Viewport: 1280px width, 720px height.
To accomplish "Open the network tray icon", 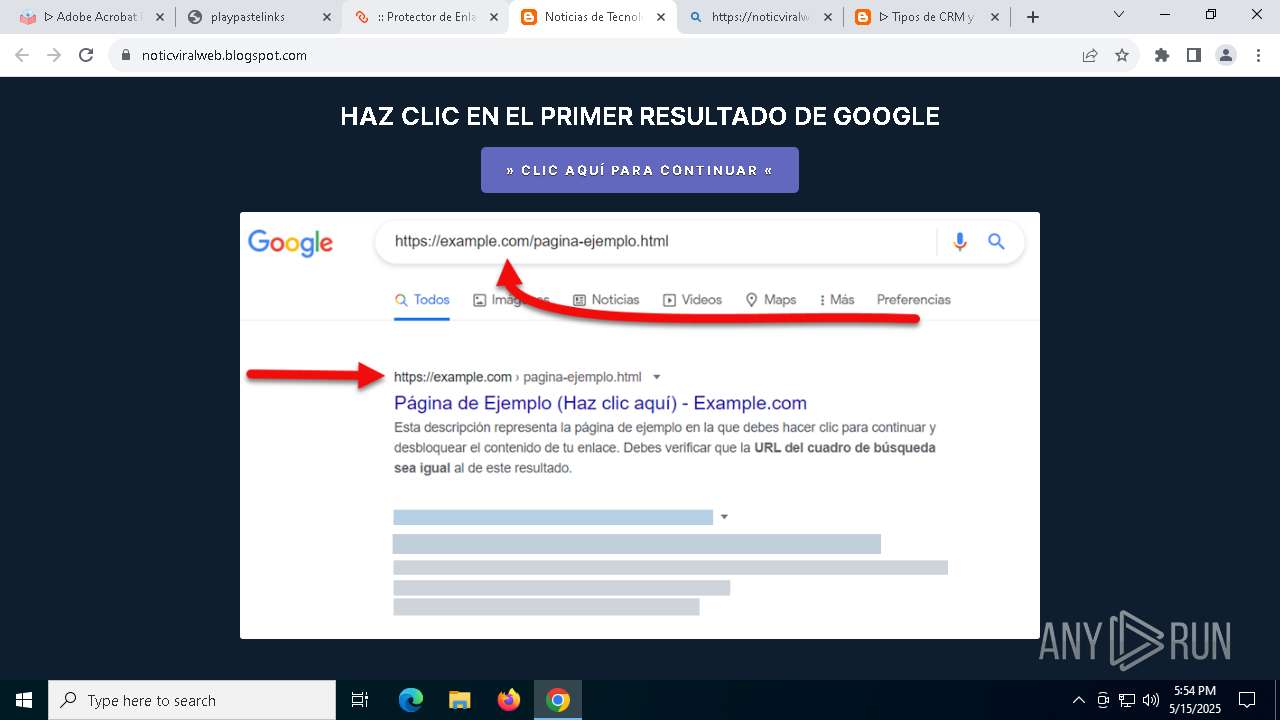I will tap(1127, 700).
